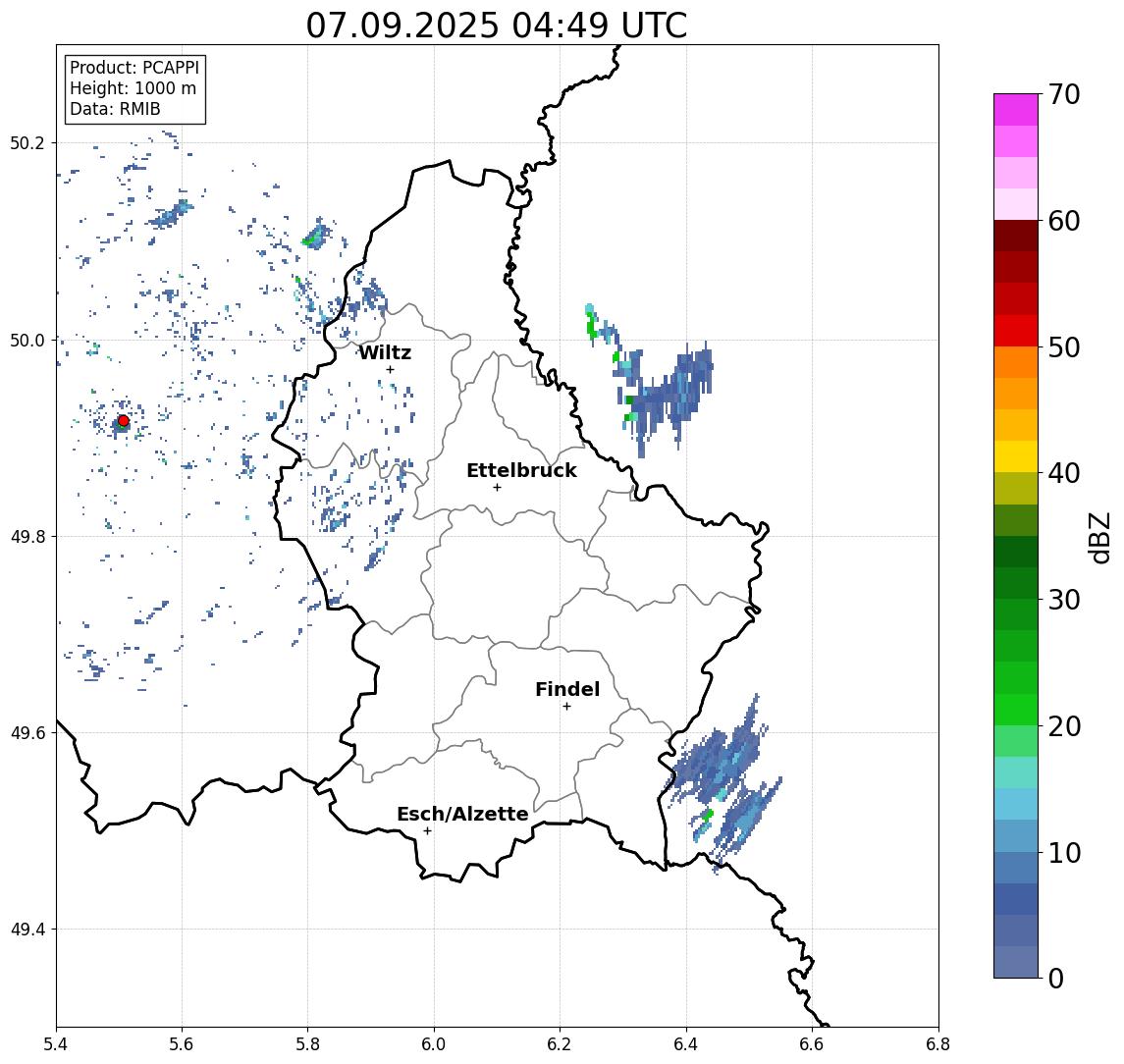Click the magenta swatch at top of colorbar
Image resolution: width=1124 pixels, height=1064 pixels.
(1016, 110)
